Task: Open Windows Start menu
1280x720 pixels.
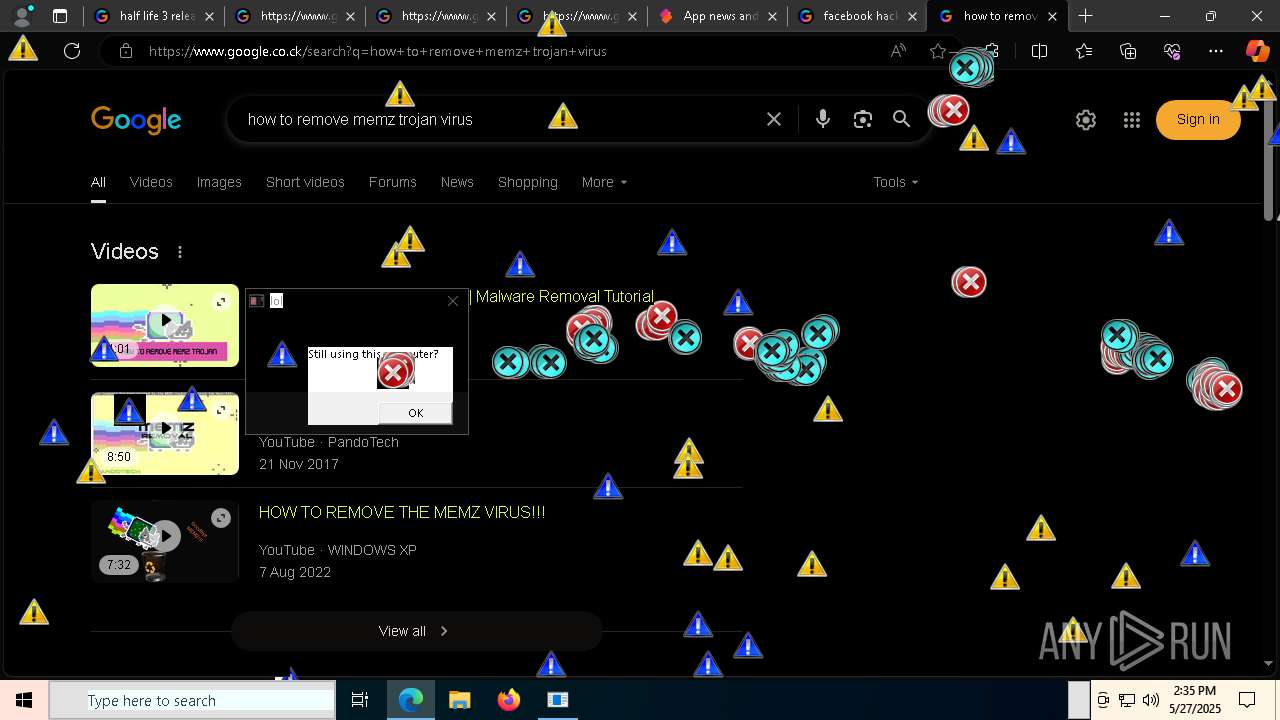Action: click(24, 700)
